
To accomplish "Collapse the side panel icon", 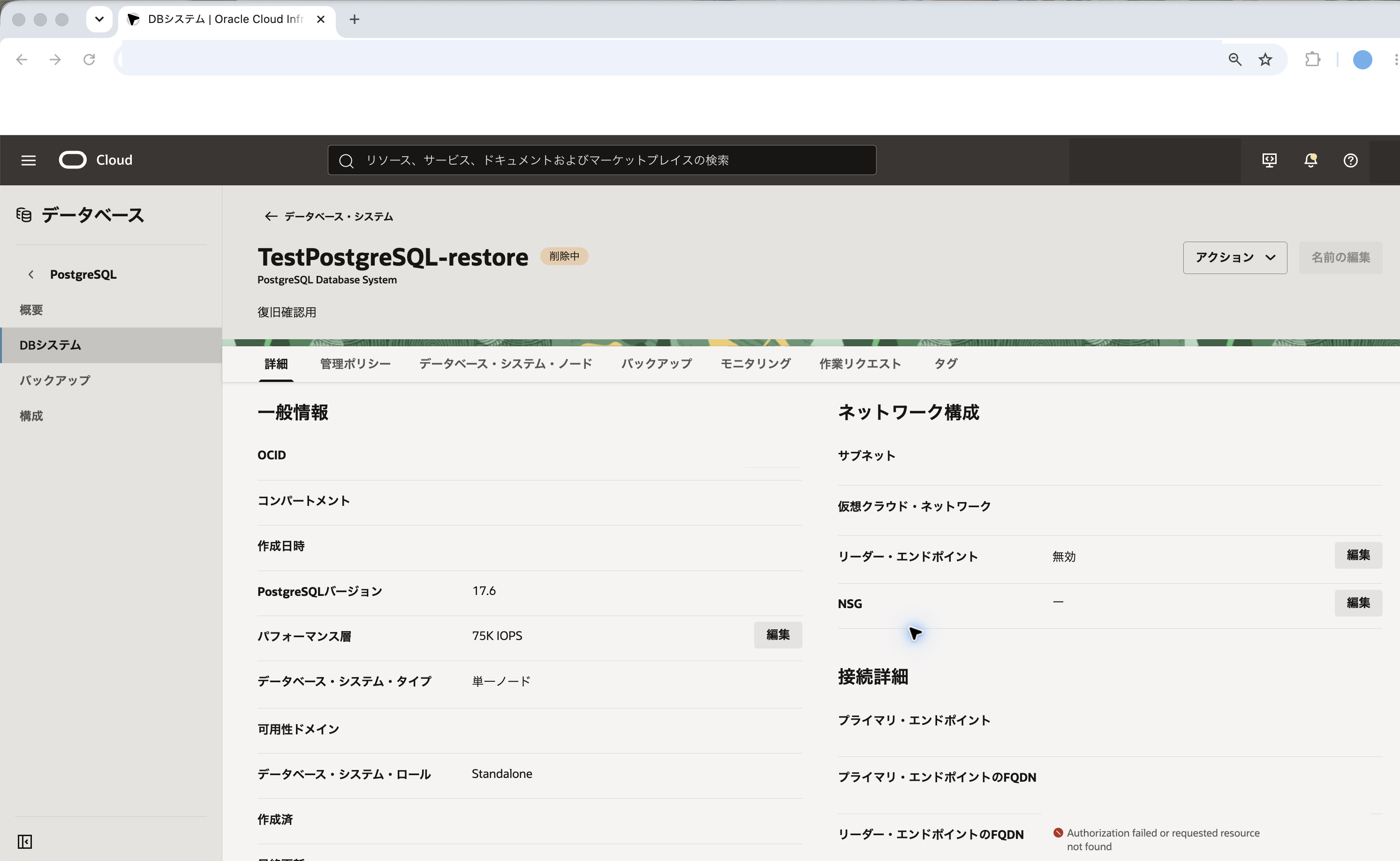I will click(24, 841).
